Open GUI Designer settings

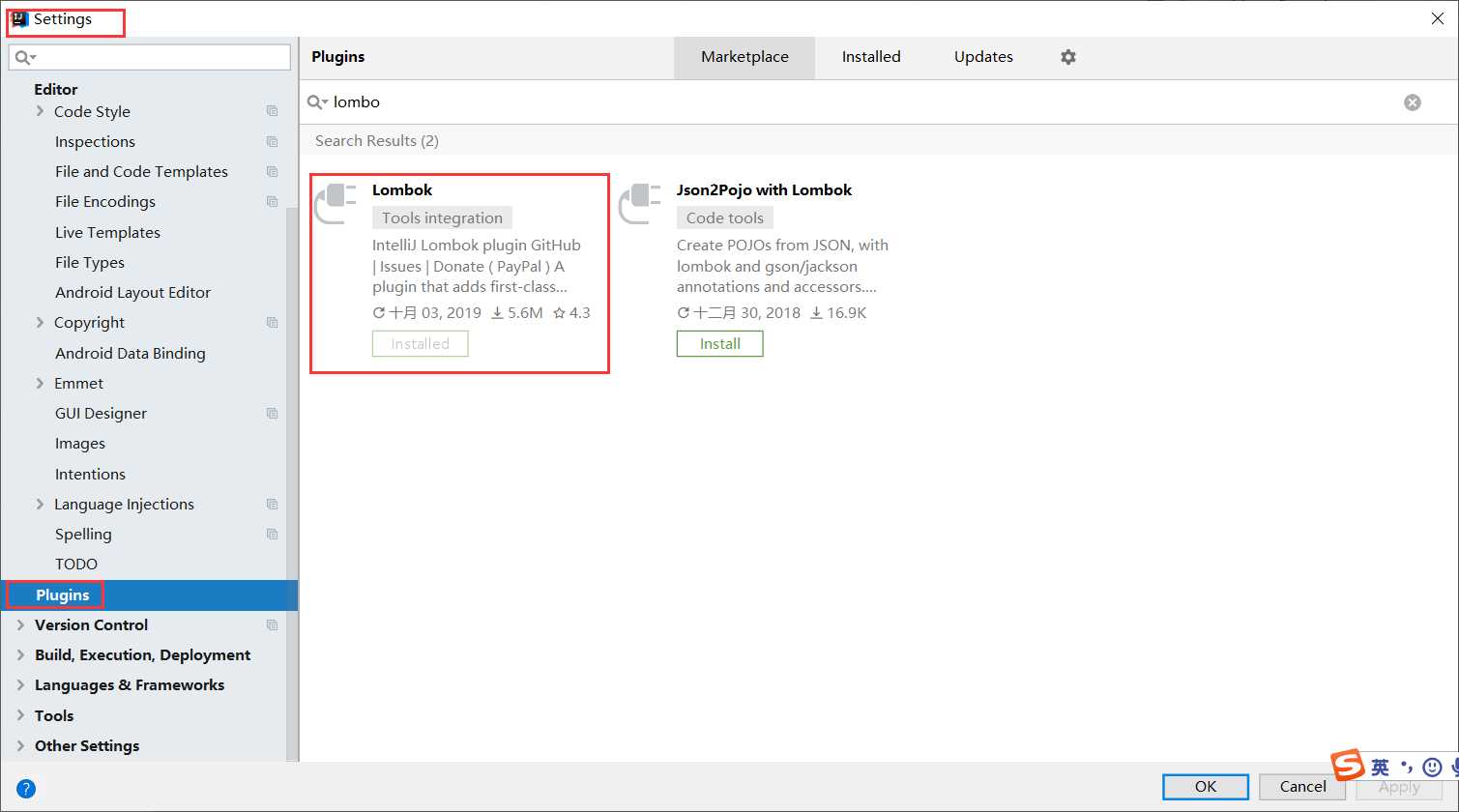click(x=101, y=414)
